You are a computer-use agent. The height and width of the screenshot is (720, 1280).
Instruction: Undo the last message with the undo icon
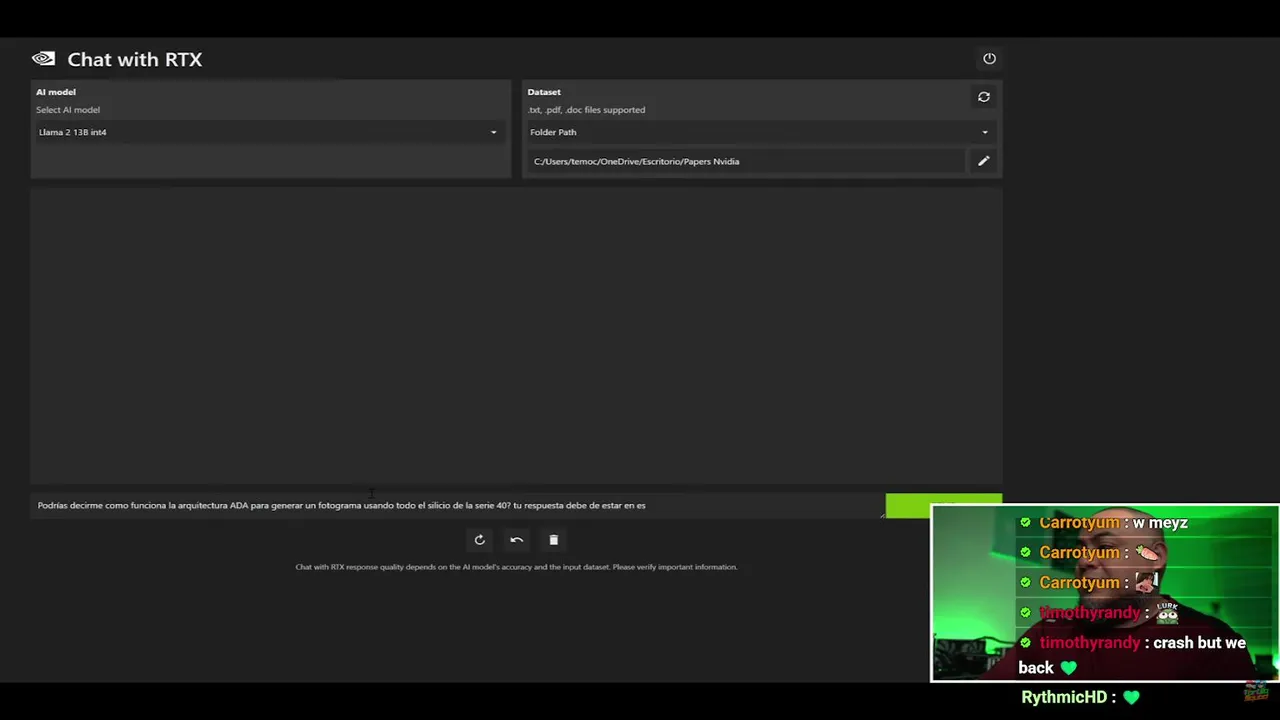[x=517, y=540]
